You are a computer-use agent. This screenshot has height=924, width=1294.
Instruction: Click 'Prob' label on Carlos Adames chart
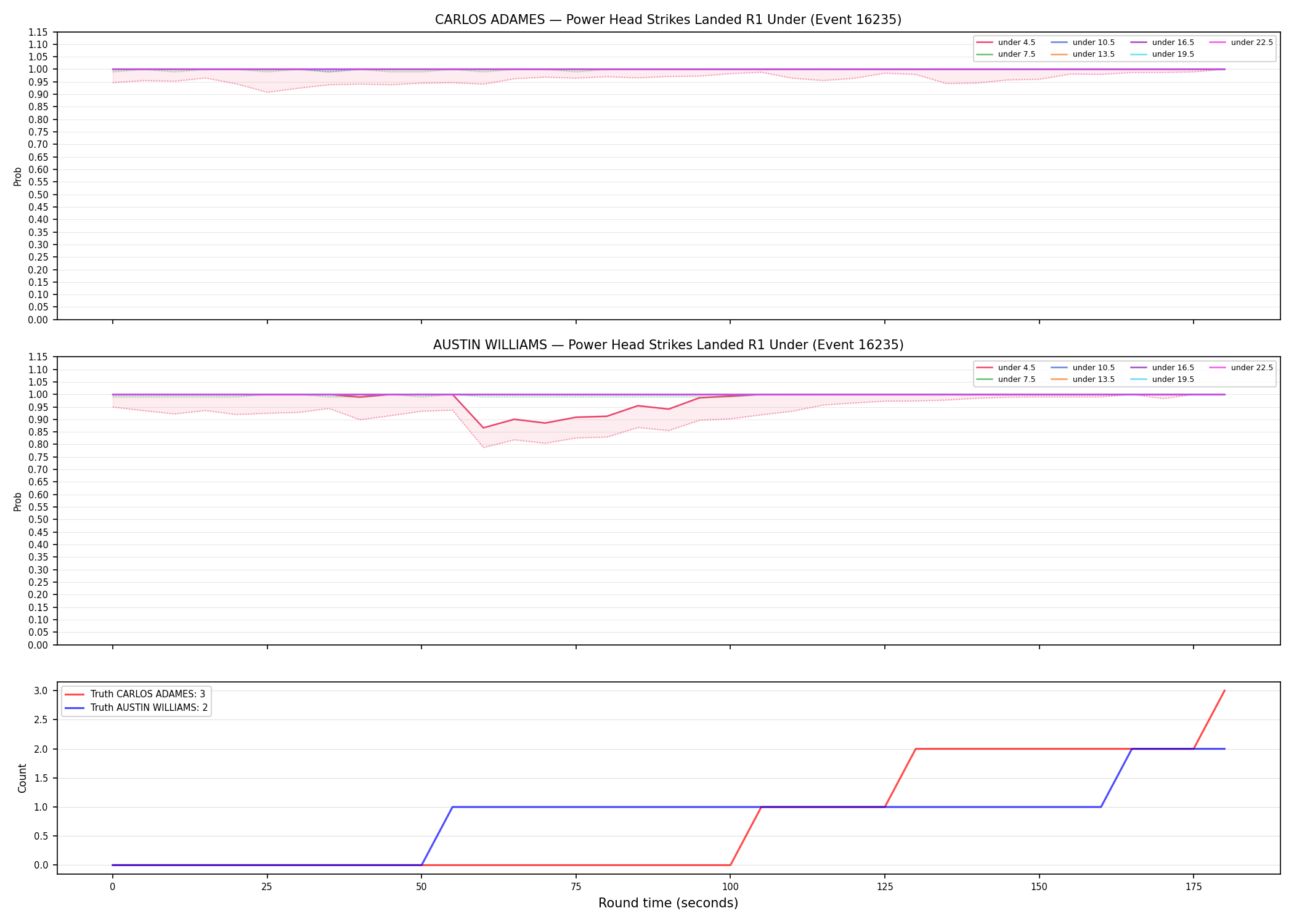pyautogui.click(x=18, y=176)
